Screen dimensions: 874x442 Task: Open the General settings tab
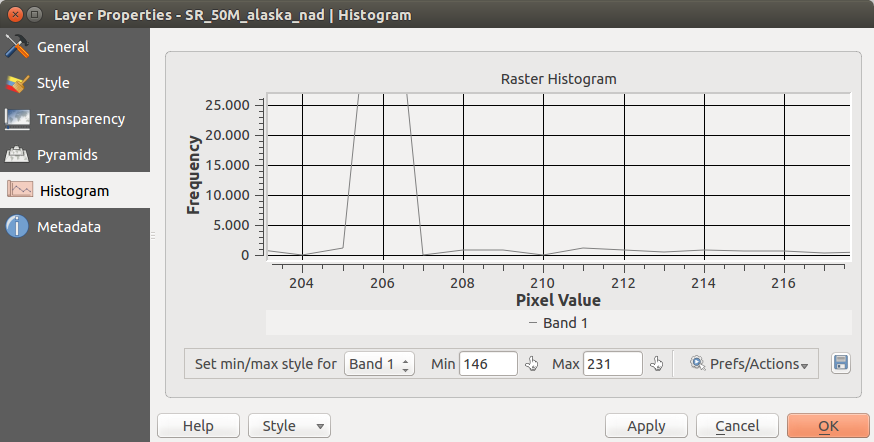(x=62, y=47)
